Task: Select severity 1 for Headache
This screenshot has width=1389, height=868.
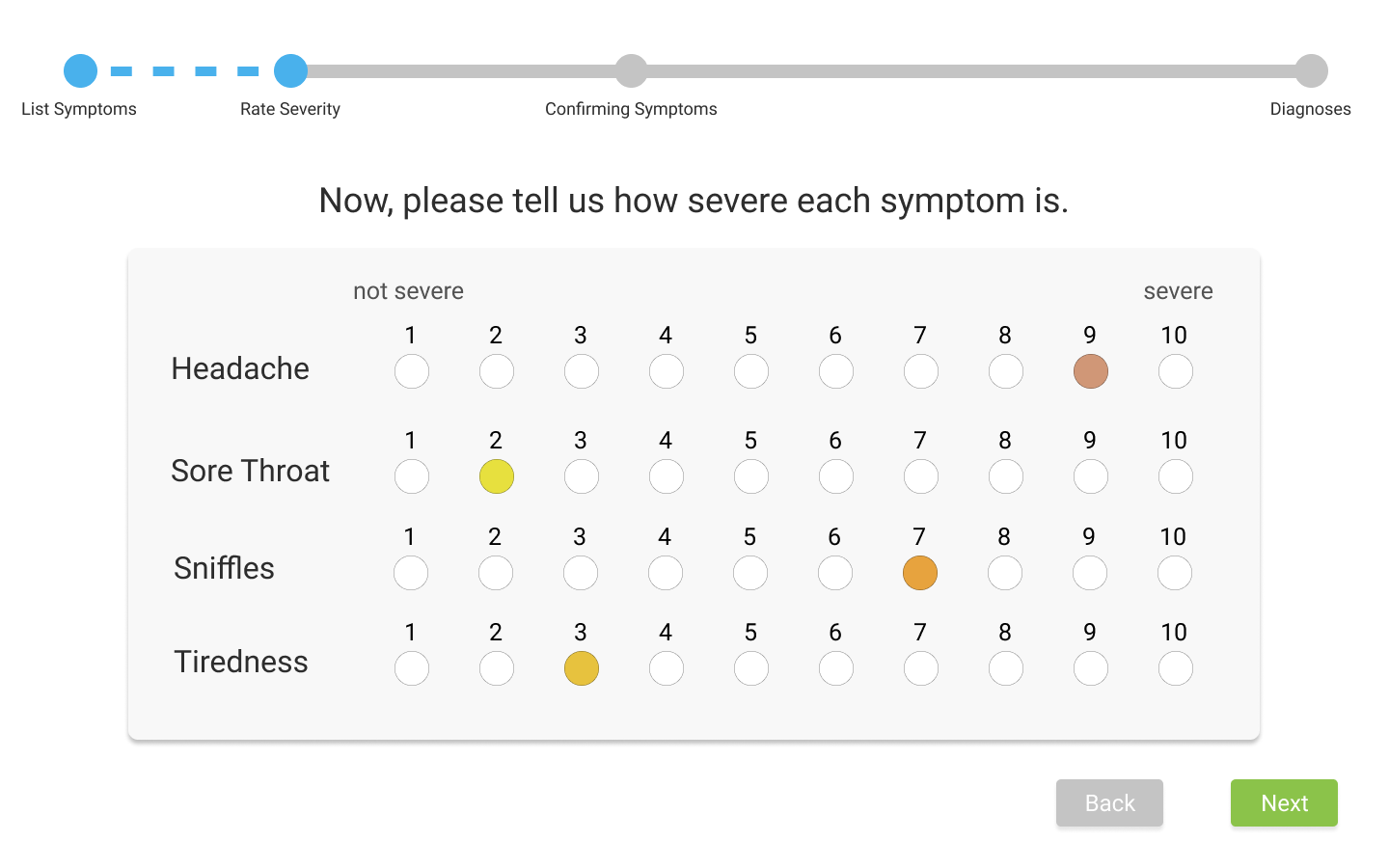Action: click(411, 370)
